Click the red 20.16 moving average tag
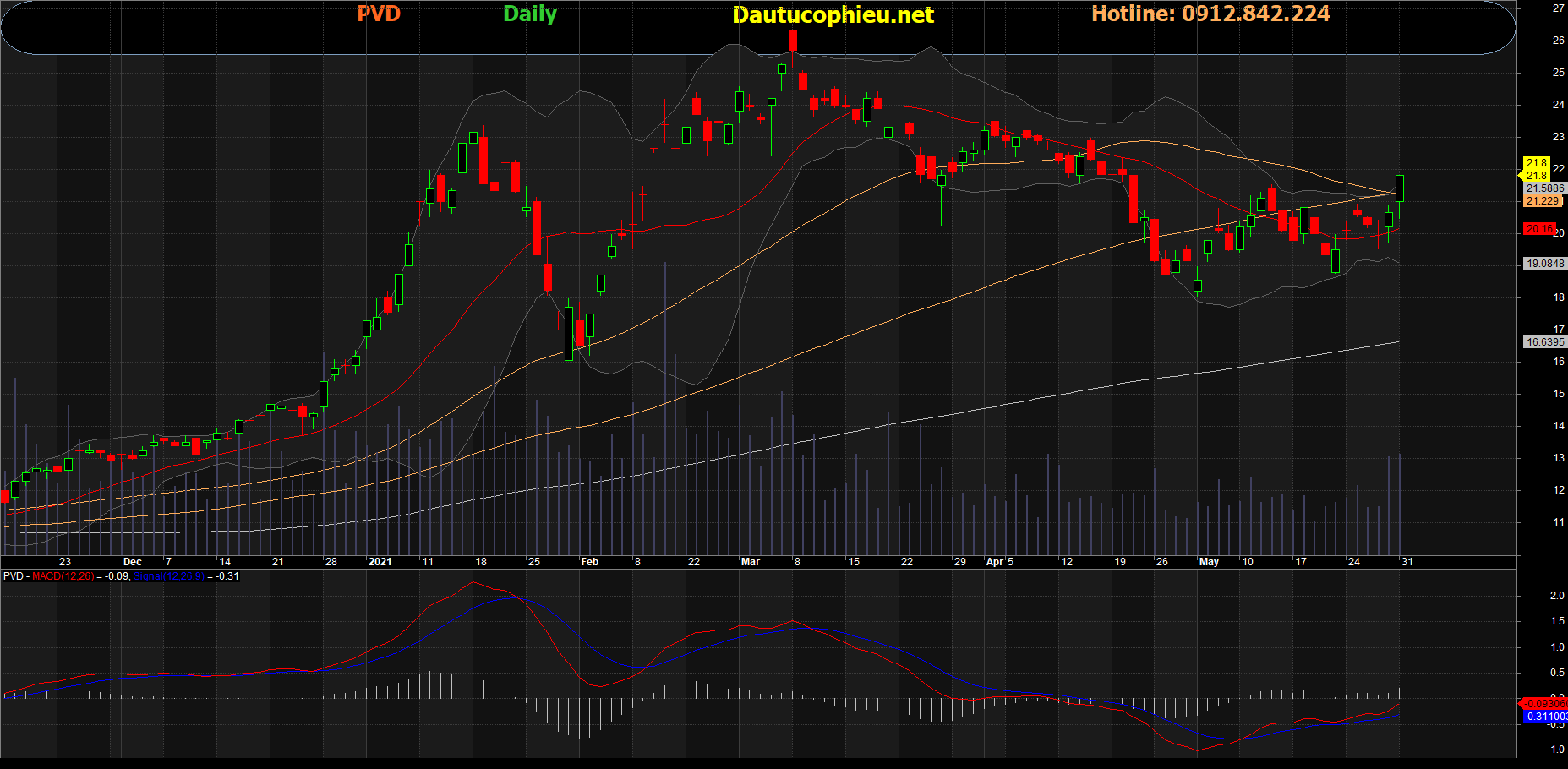Screen dimensions: 1568x769 [x=1538, y=229]
